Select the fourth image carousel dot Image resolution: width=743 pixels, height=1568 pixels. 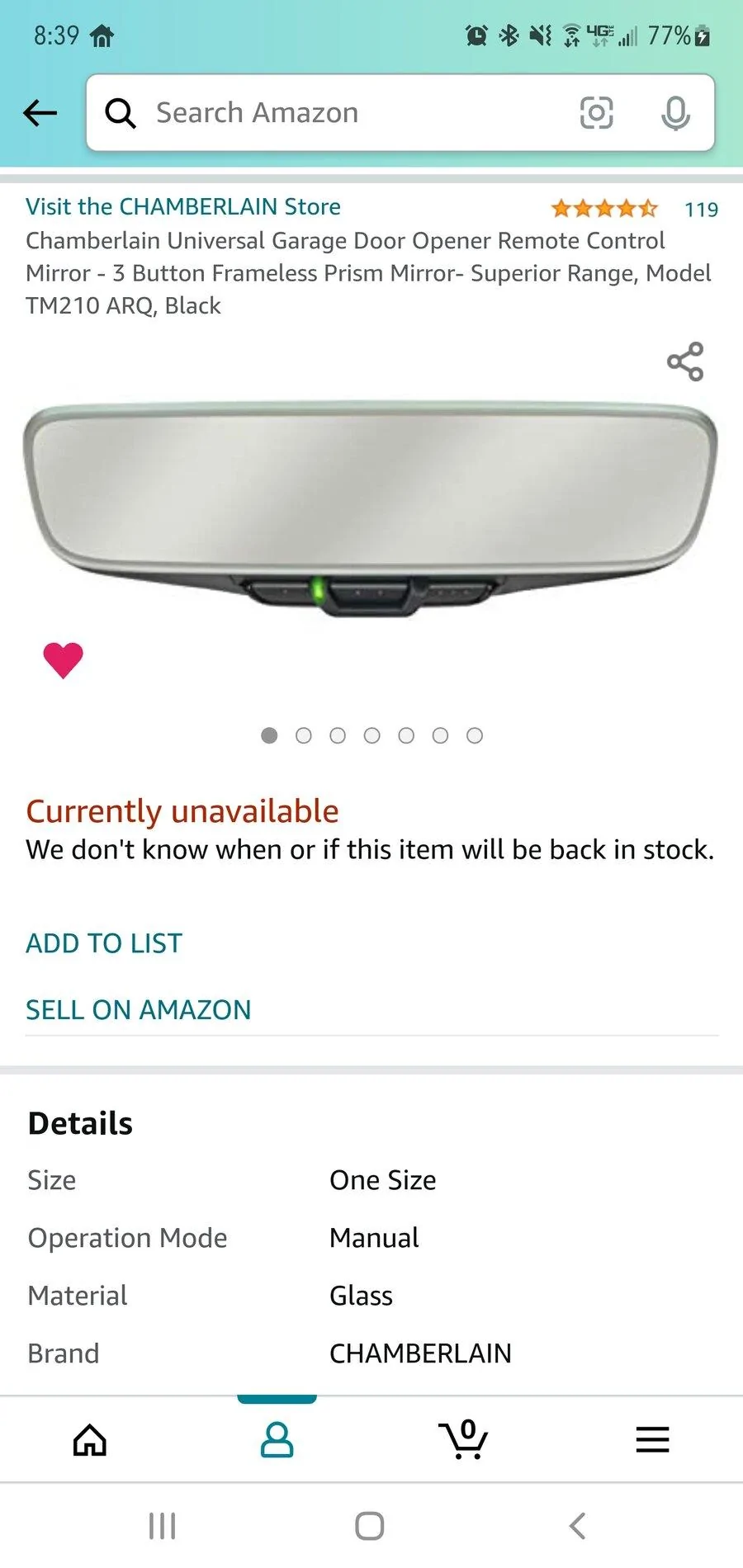tap(372, 735)
